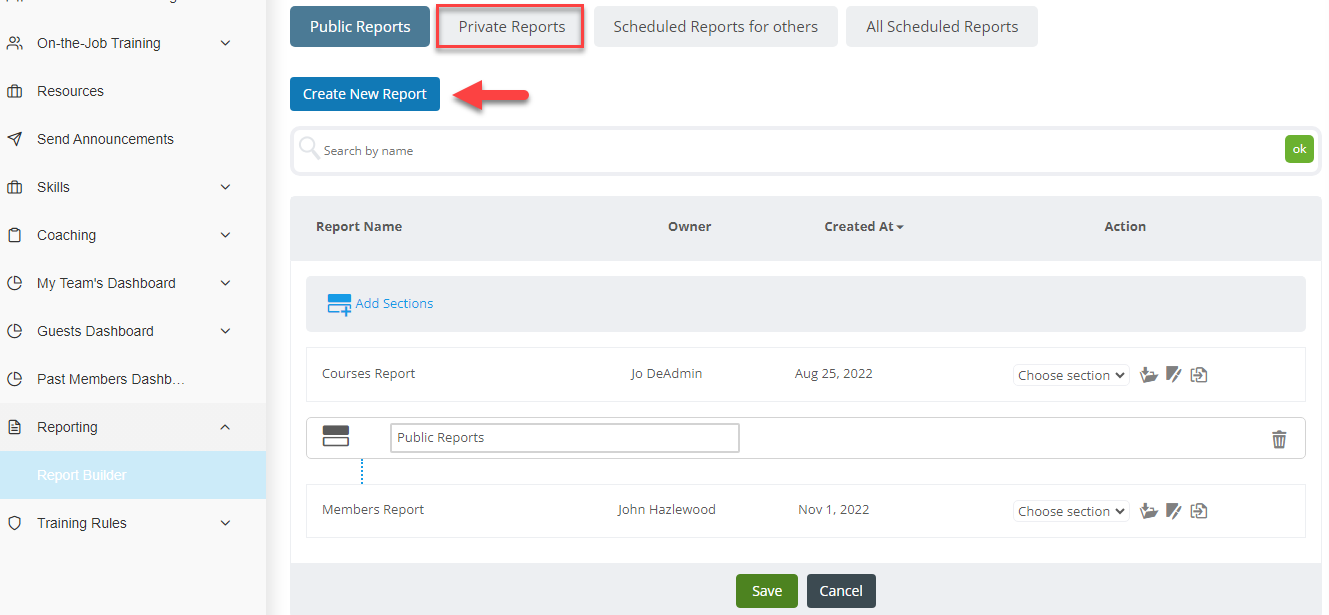This screenshot has width=1329, height=615.
Task: Click the search magnifier icon
Action: [309, 149]
